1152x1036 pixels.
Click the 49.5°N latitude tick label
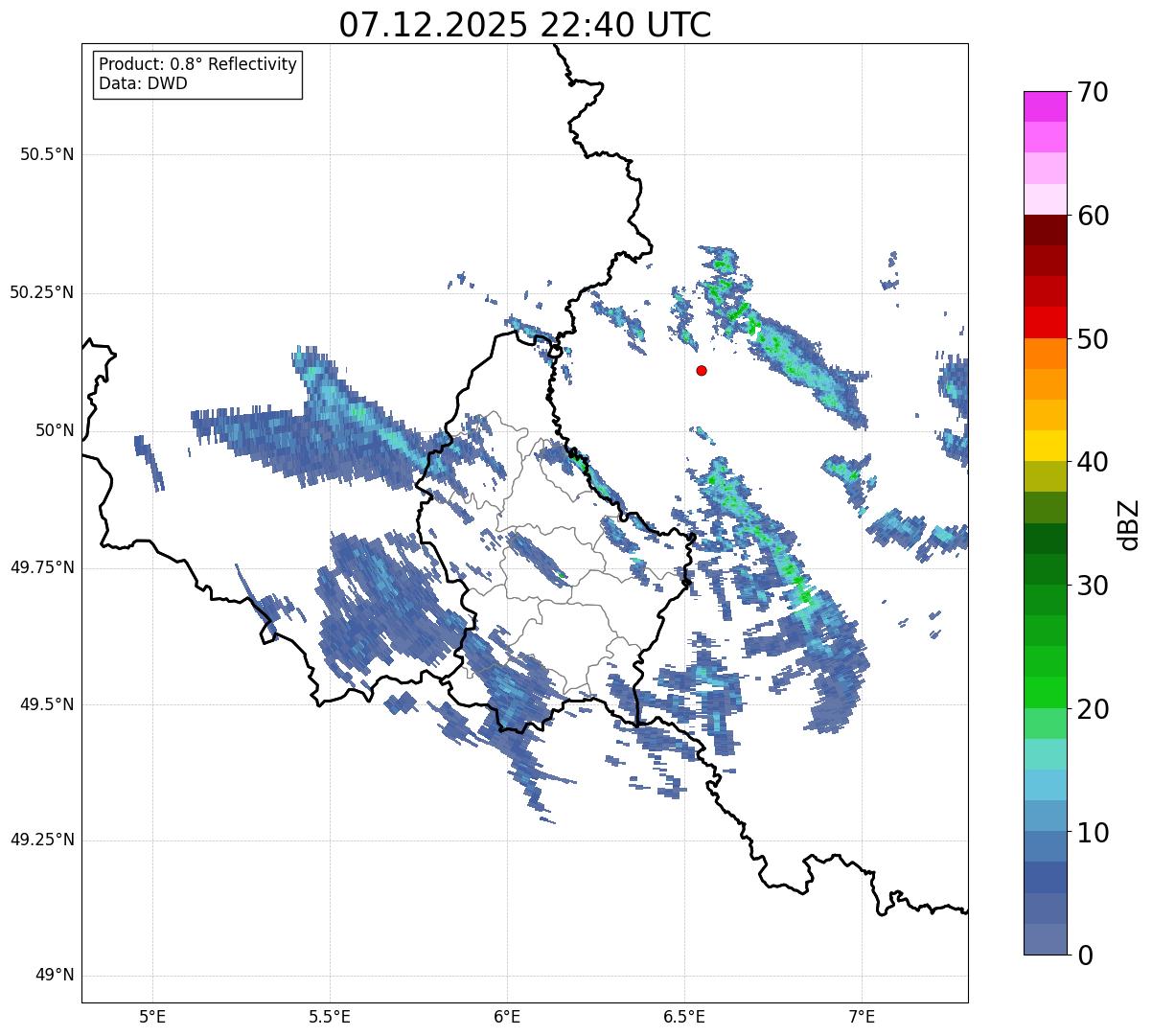tap(46, 704)
